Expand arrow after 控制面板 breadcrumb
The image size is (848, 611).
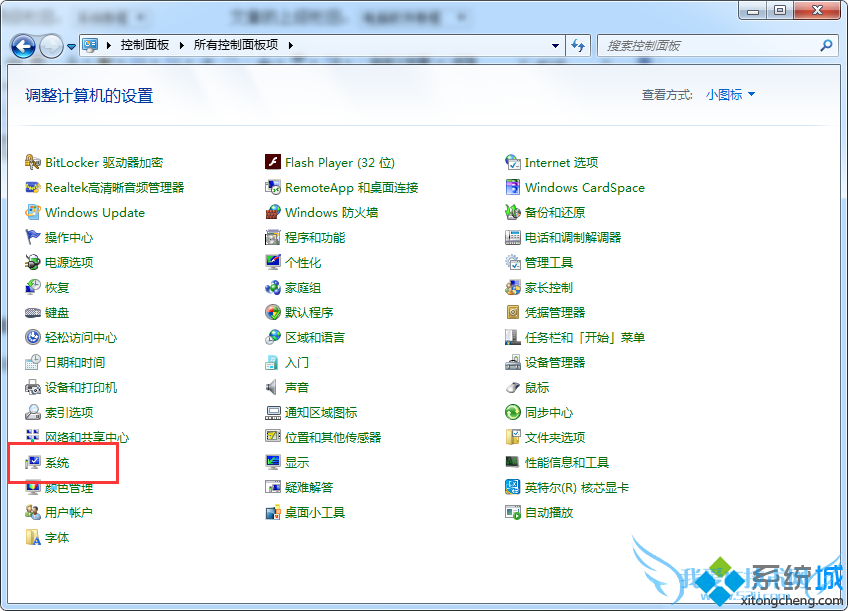[x=182, y=45]
